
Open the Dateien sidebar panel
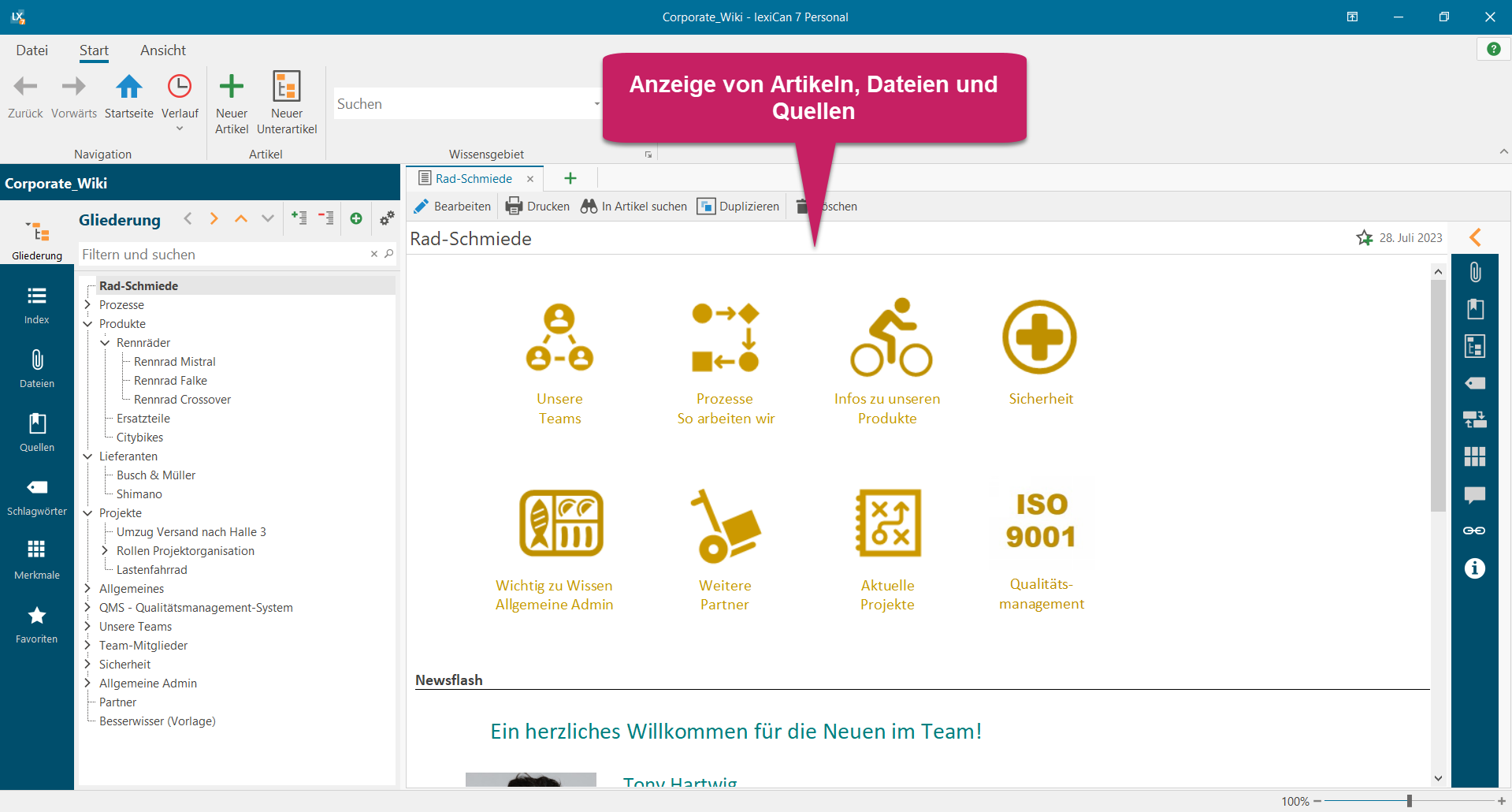[x=37, y=369]
